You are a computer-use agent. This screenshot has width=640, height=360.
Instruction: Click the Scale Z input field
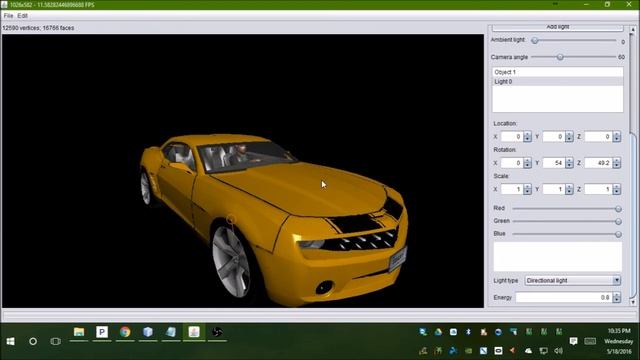598,189
